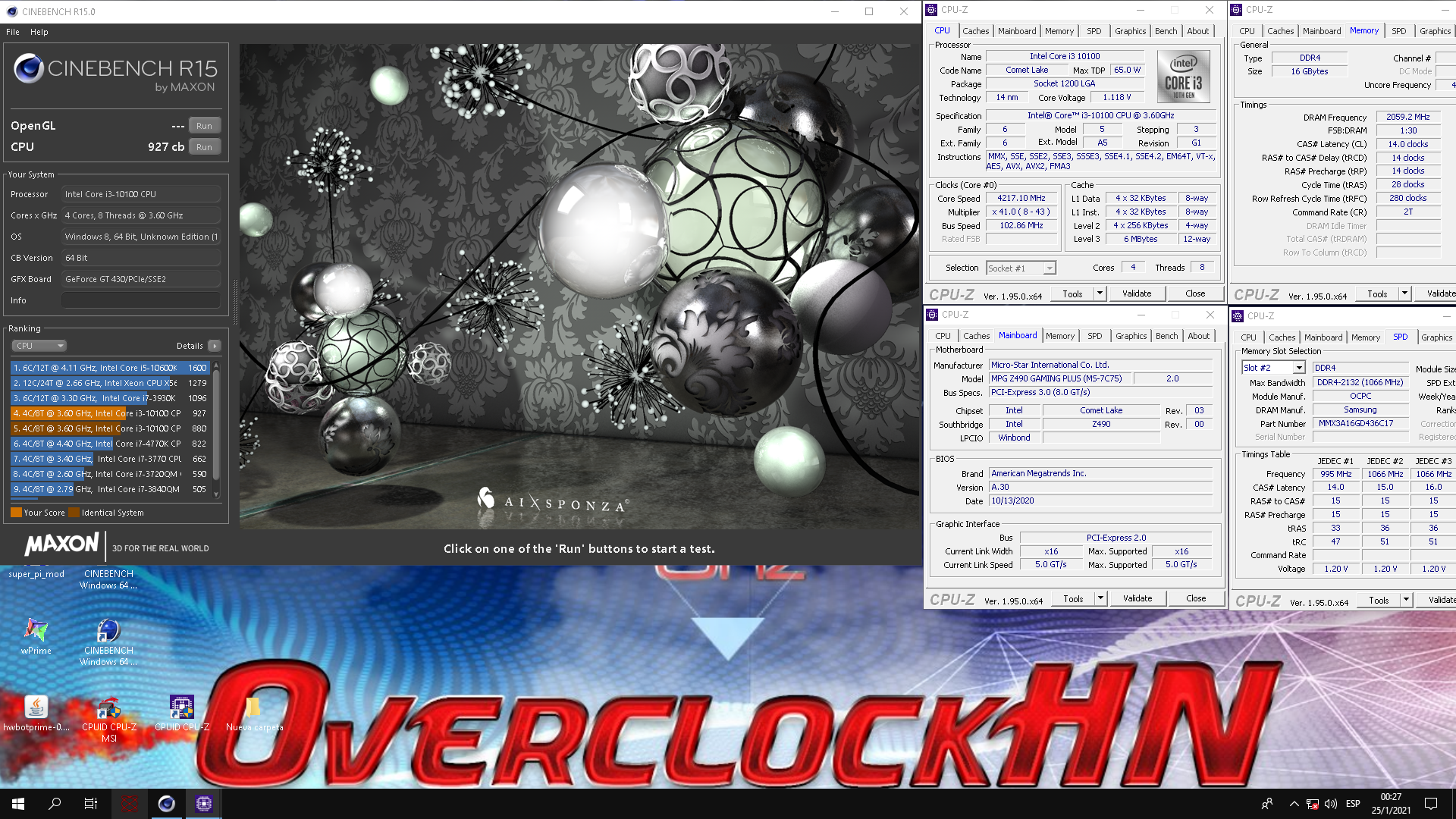This screenshot has height=819, width=1456.
Task: Open ESP language indicator
Action: (x=1353, y=804)
